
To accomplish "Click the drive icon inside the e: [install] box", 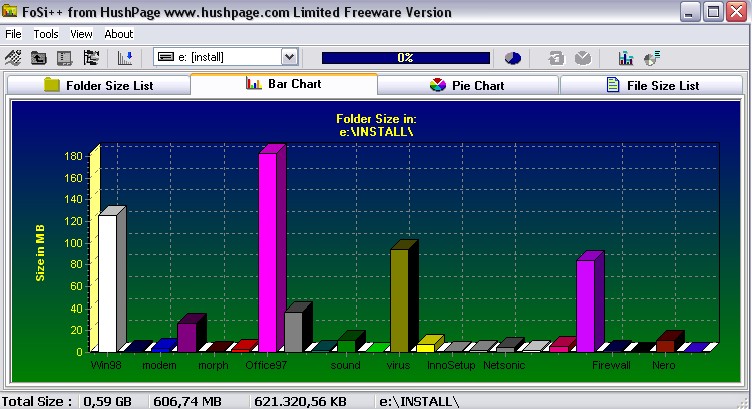I will tap(166, 57).
